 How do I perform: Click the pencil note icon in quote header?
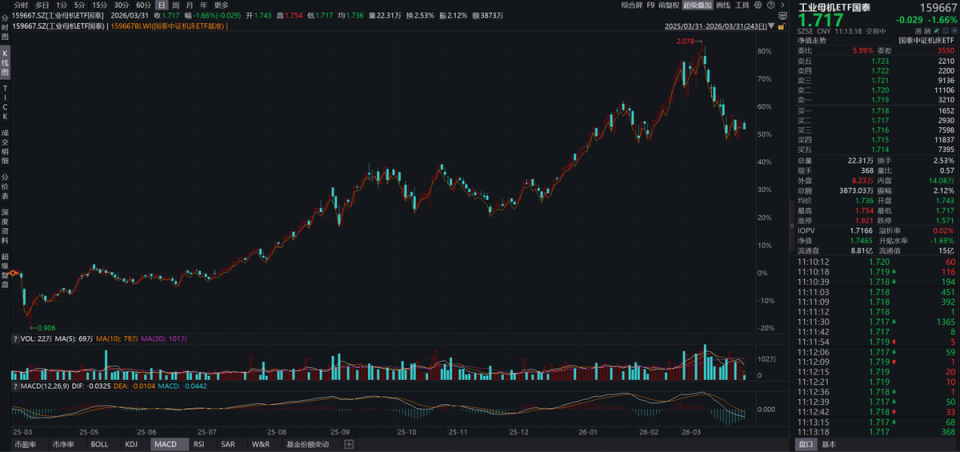tap(937, 31)
